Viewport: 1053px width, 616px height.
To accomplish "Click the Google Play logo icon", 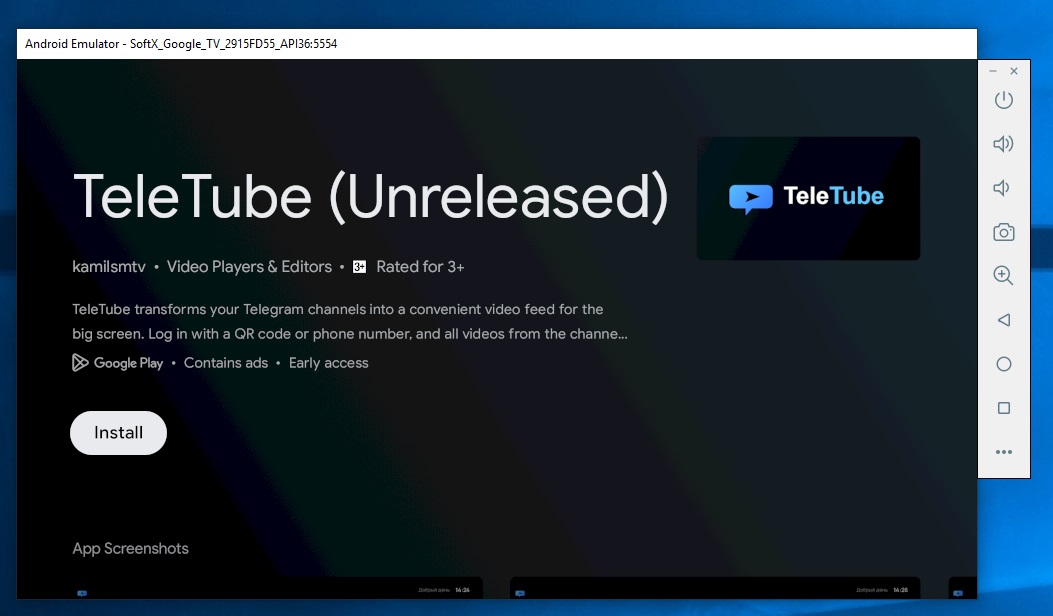I will (80, 363).
